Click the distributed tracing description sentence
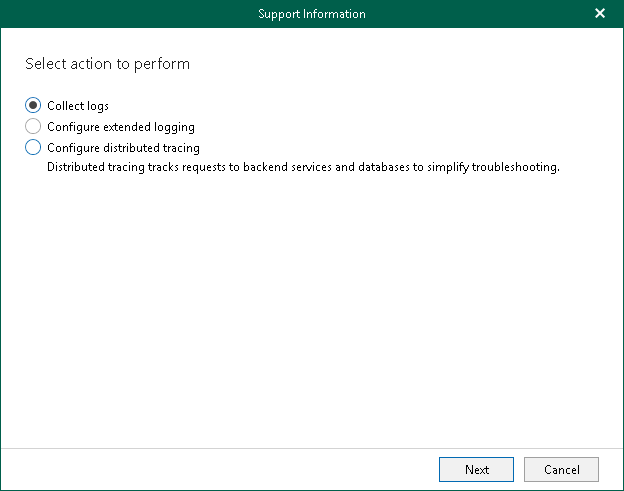Image resolution: width=624 pixels, height=491 pixels. tap(303, 167)
